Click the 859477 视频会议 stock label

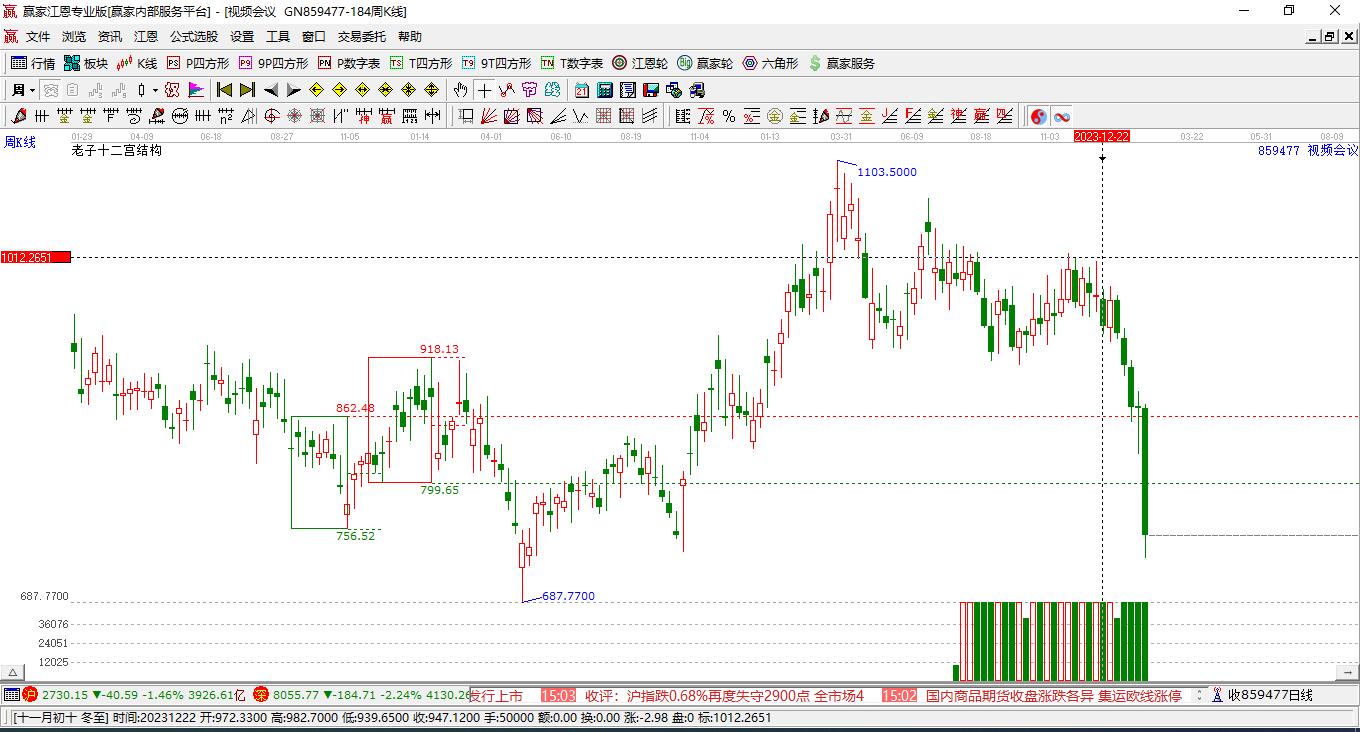point(1308,150)
